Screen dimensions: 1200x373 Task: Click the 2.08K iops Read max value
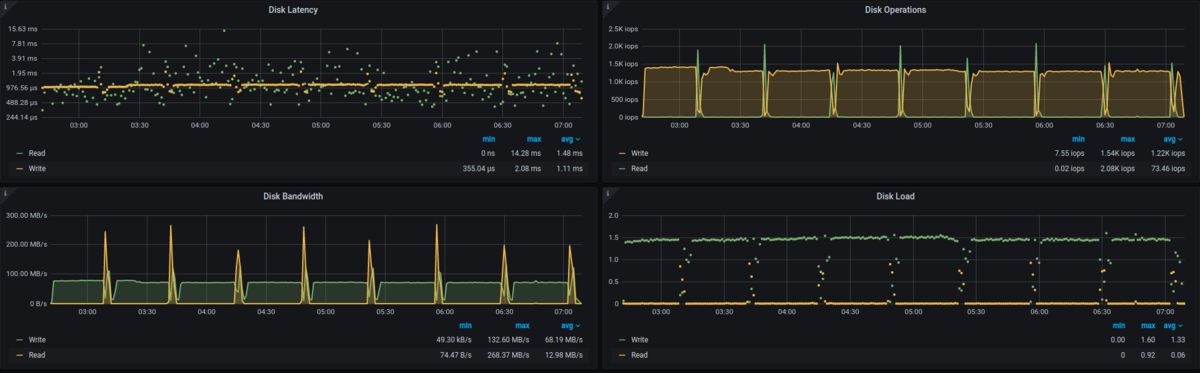1118,168
